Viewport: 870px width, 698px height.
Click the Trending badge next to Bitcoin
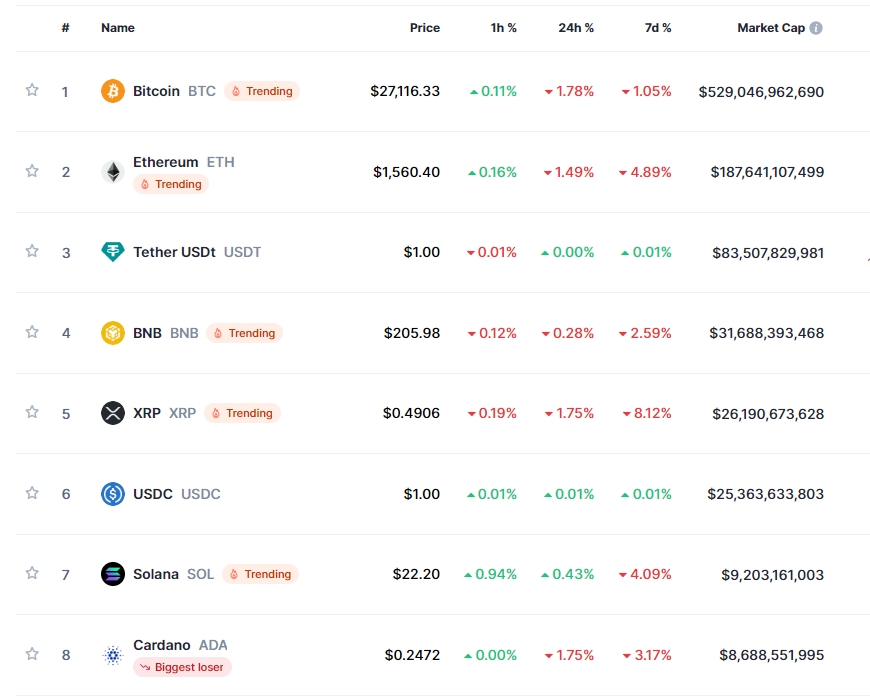(262, 91)
